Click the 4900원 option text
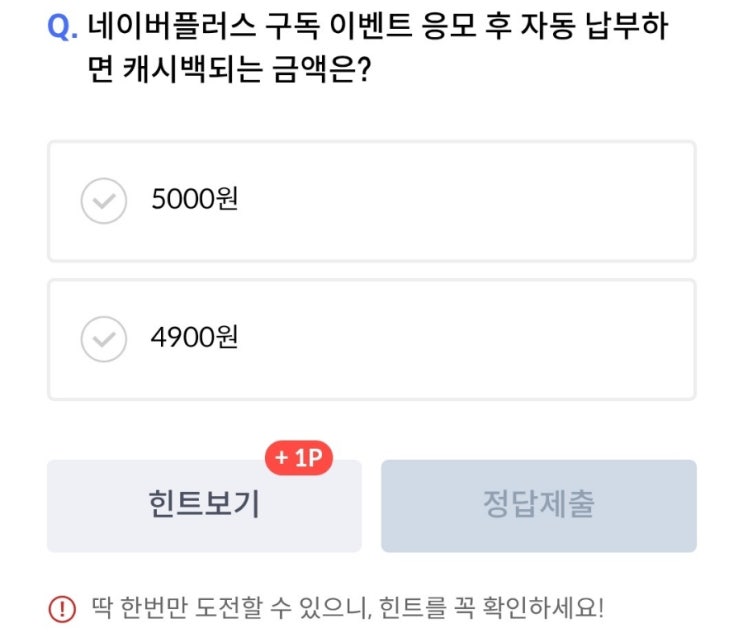The height and width of the screenshot is (633, 743). click(194, 338)
